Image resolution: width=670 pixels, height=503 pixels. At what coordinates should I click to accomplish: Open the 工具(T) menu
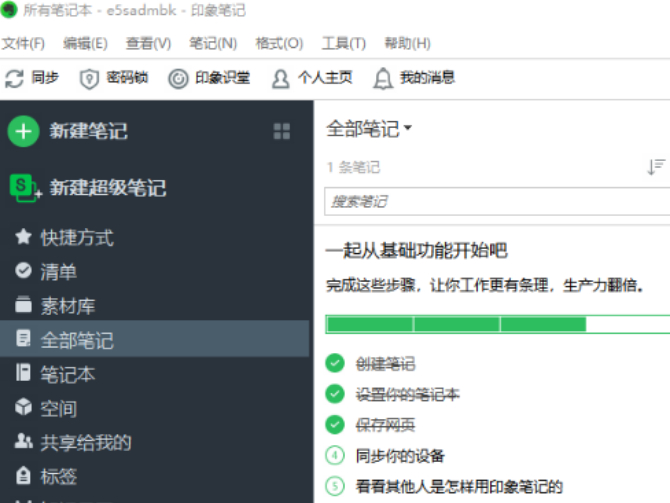[344, 43]
